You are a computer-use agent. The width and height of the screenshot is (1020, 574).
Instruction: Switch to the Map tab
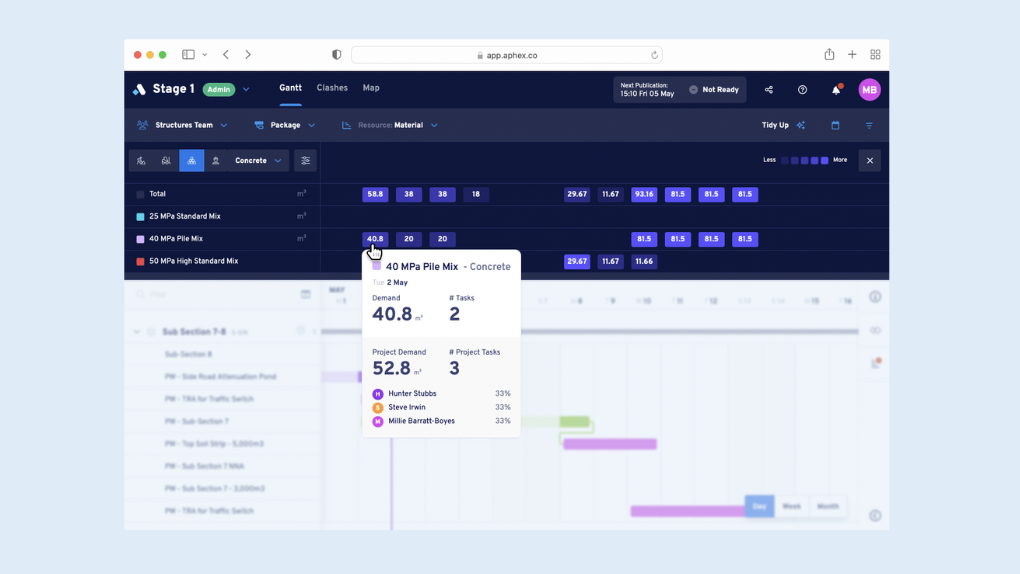tap(371, 88)
